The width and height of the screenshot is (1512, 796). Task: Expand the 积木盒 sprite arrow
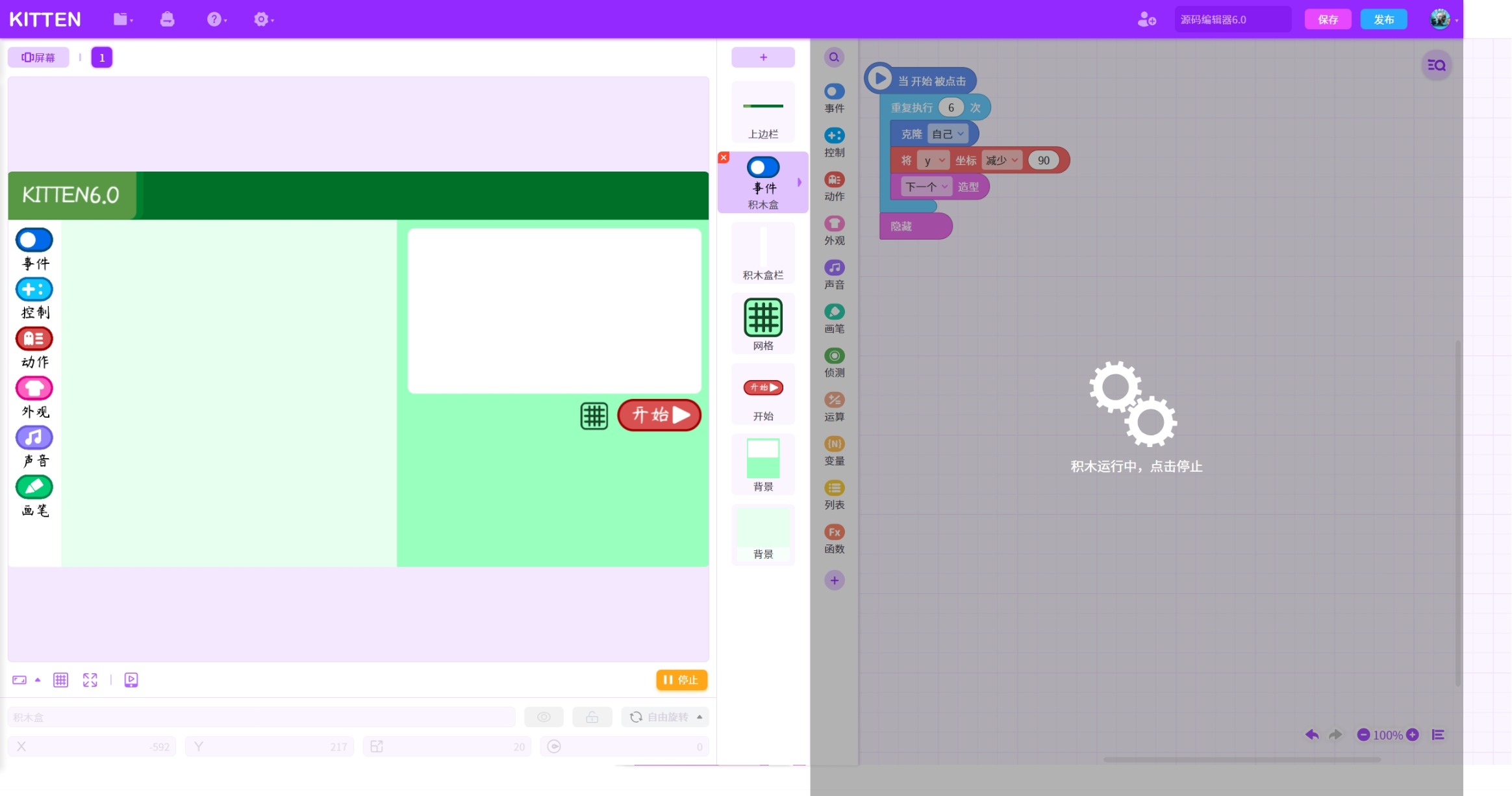[x=800, y=183]
